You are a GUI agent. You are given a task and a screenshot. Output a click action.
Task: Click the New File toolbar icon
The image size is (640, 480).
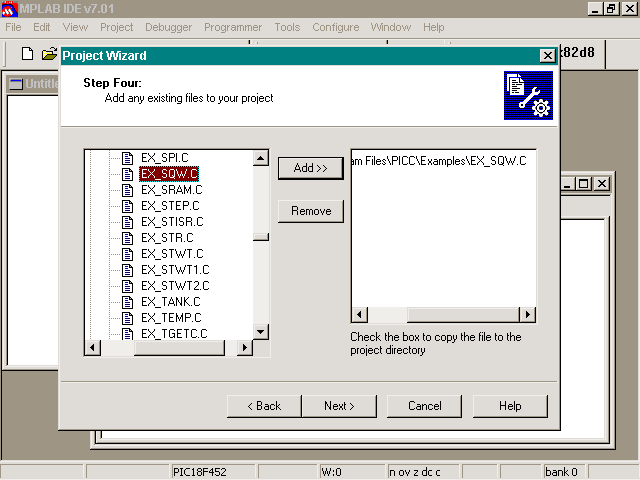point(27,53)
